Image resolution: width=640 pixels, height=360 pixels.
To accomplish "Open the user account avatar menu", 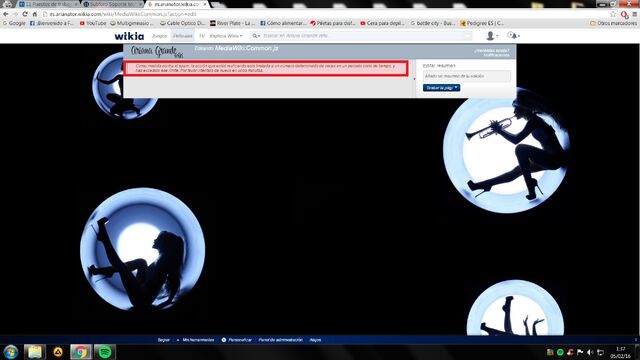I will point(491,36).
